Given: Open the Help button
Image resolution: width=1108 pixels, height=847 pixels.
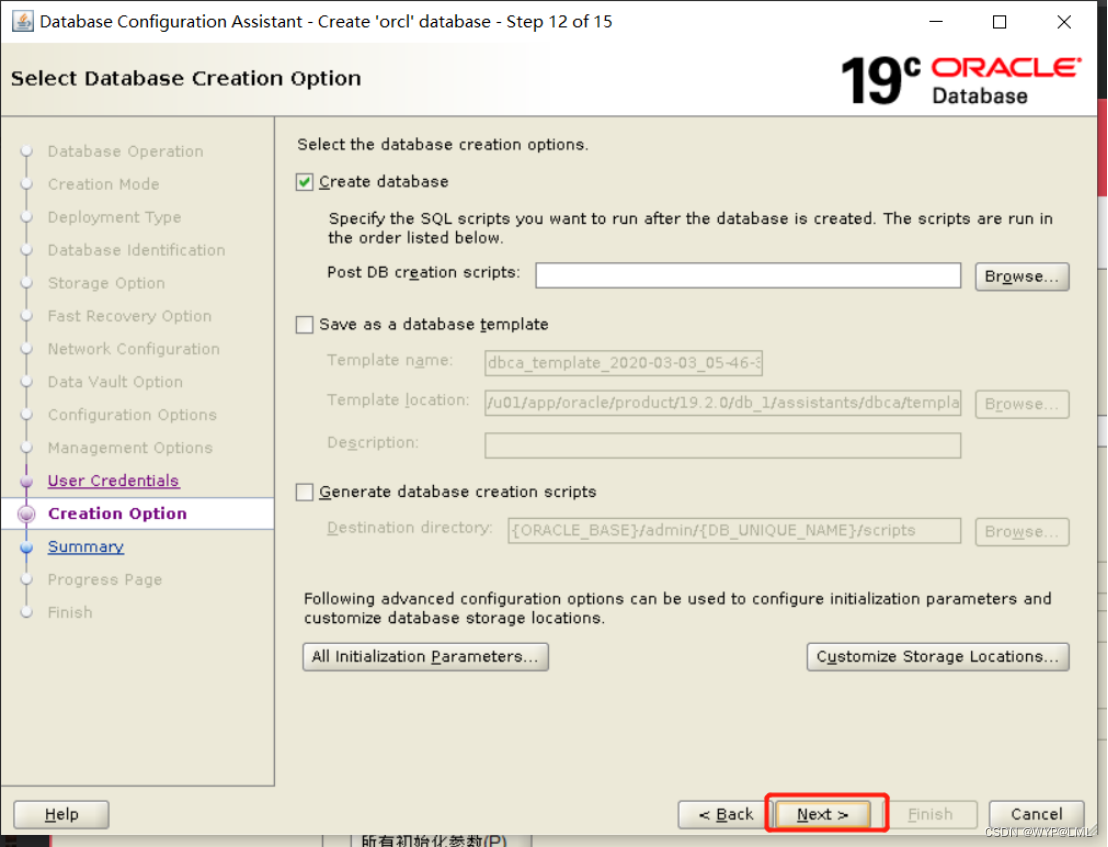Looking at the screenshot, I should pos(61,814).
